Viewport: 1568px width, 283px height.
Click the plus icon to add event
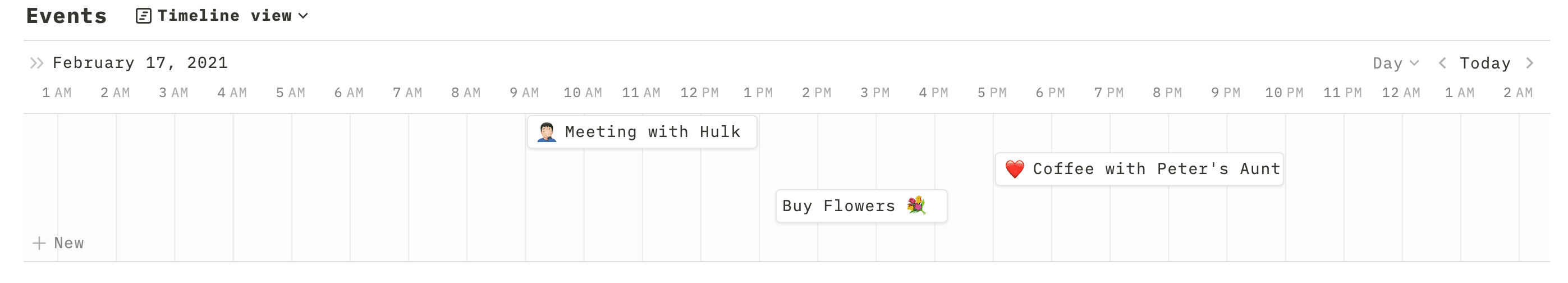click(39, 244)
